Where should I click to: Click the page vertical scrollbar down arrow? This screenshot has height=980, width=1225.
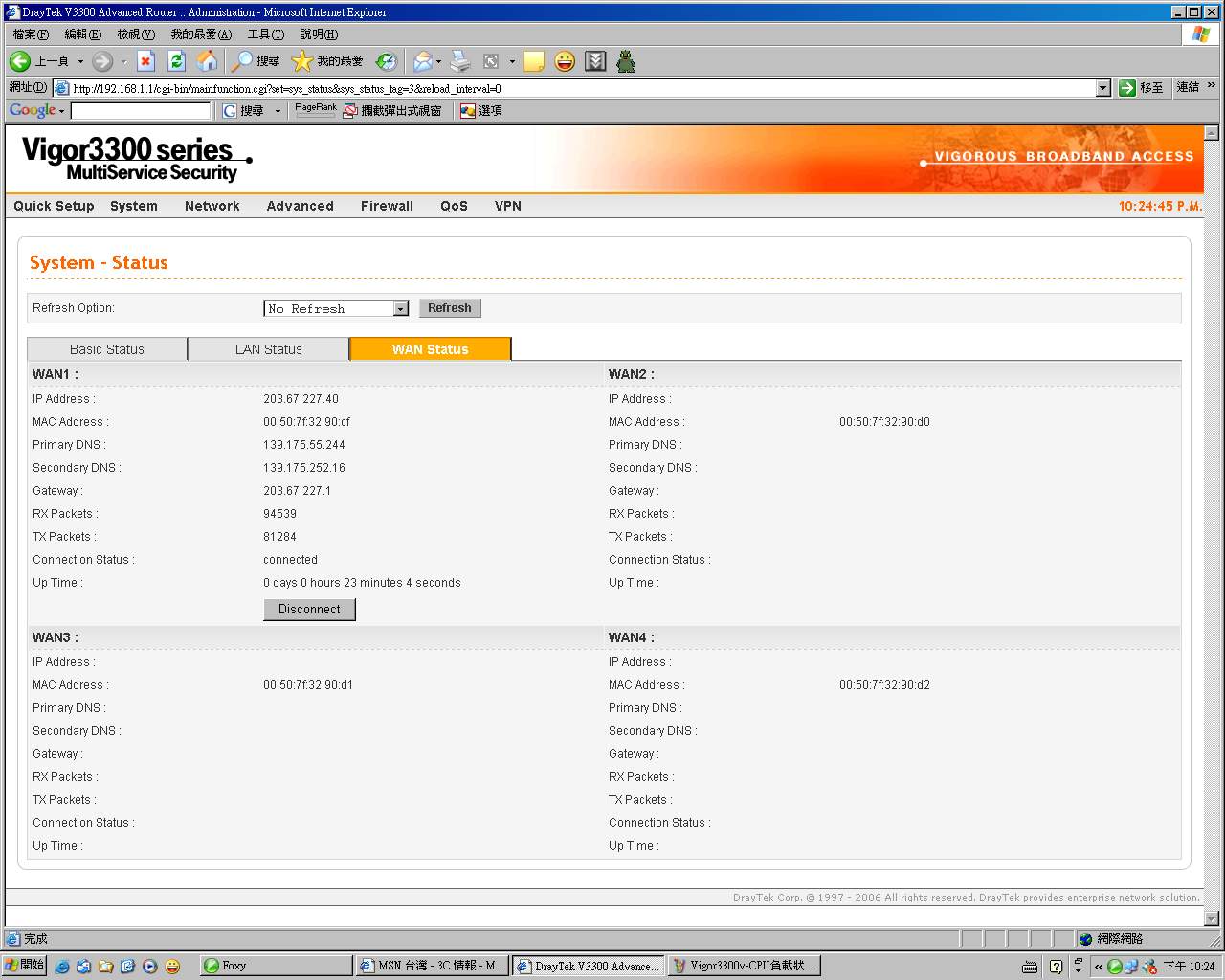coord(1212,918)
